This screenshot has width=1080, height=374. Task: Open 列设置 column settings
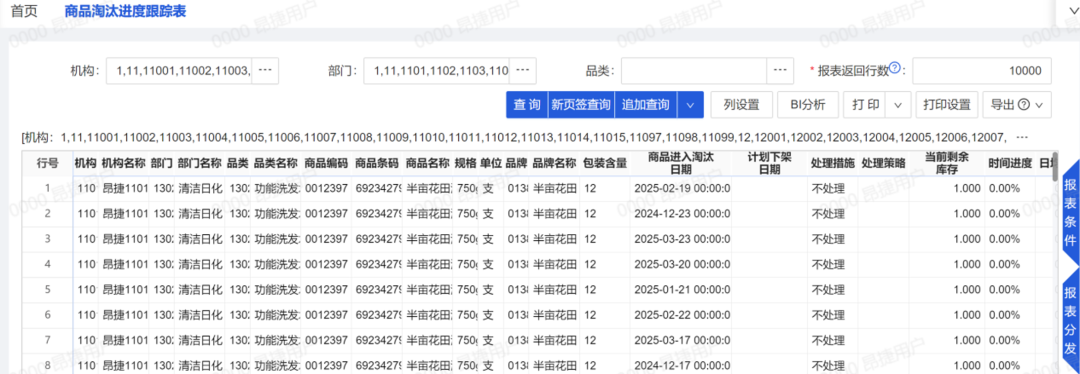tap(742, 105)
